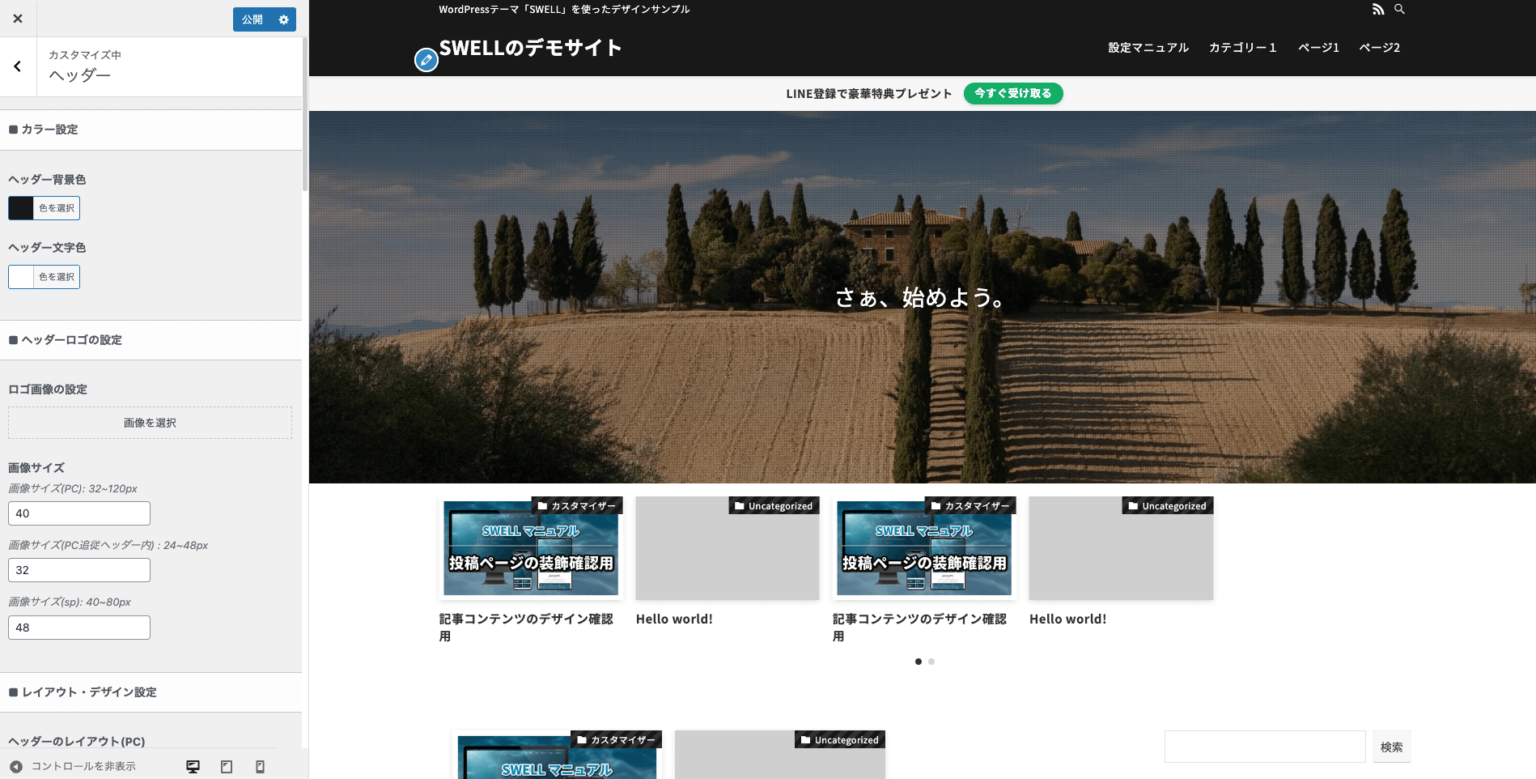
Task: Click the PC image size input showing 40
Action: tap(79, 513)
